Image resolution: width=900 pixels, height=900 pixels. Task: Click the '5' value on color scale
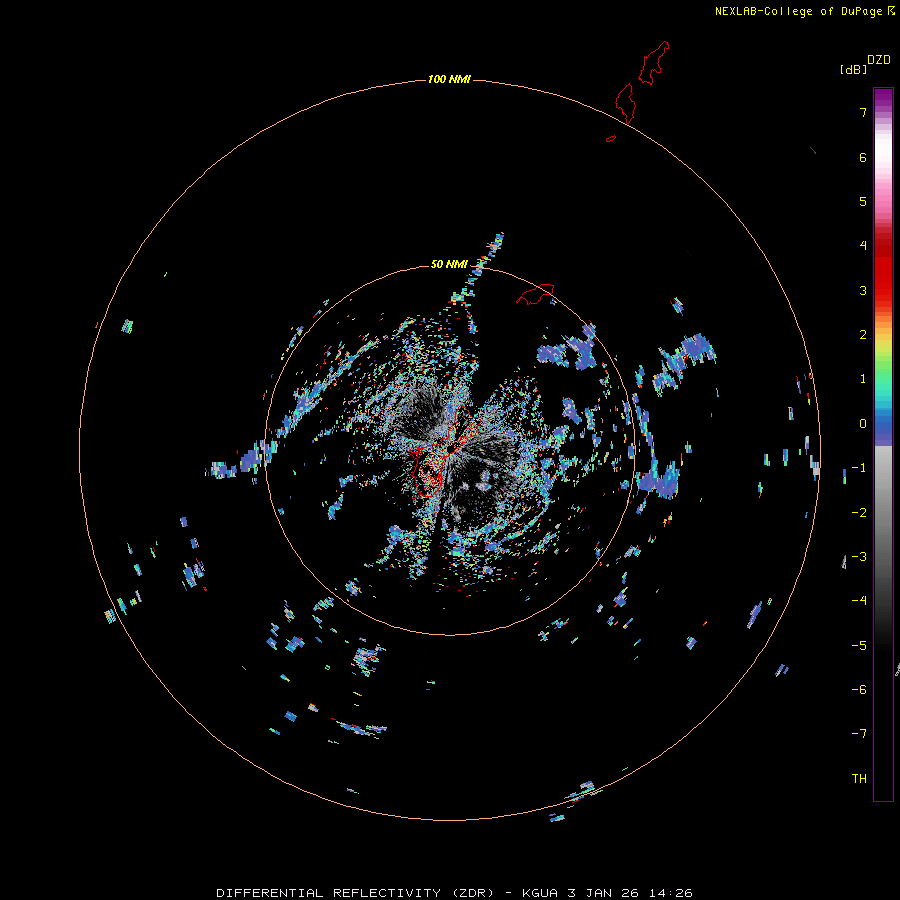pos(863,201)
